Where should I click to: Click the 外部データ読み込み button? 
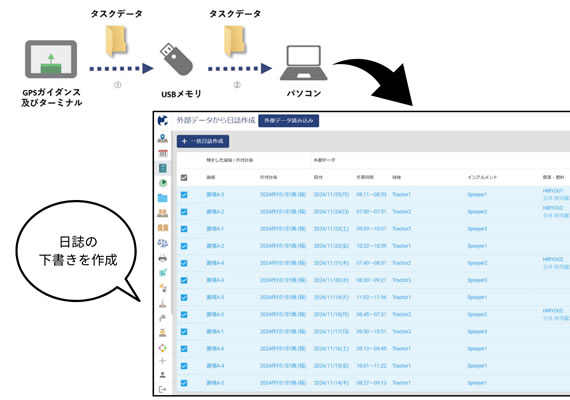(x=289, y=121)
